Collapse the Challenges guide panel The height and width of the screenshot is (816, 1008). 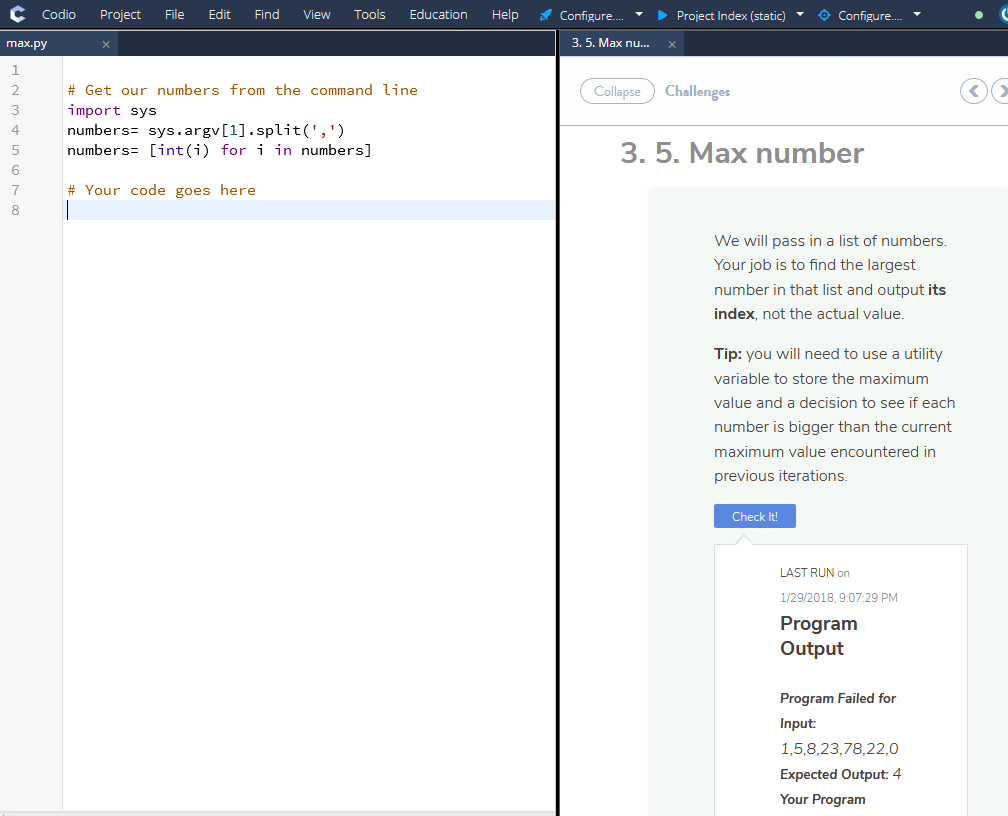[617, 91]
